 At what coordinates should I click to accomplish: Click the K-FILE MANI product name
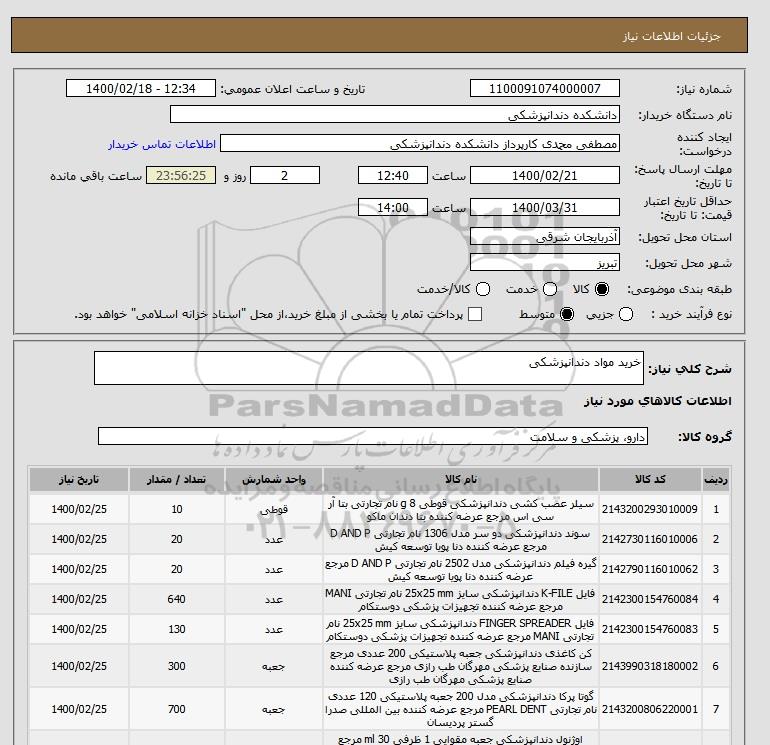point(461,600)
